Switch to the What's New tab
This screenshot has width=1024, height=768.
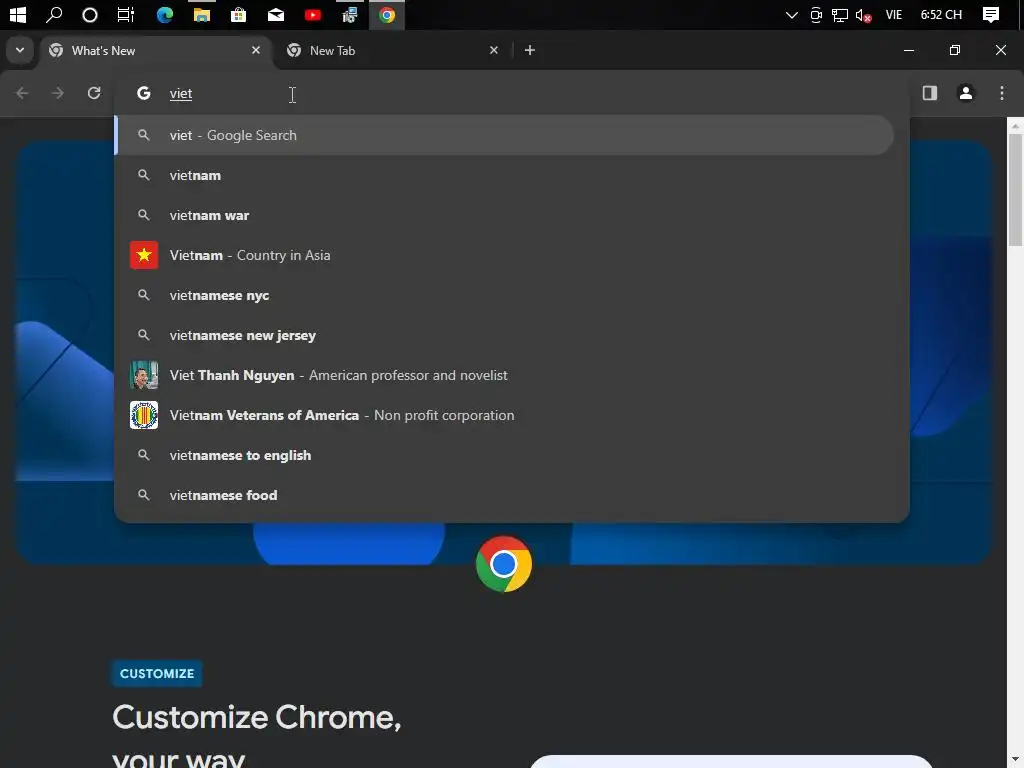(x=157, y=50)
